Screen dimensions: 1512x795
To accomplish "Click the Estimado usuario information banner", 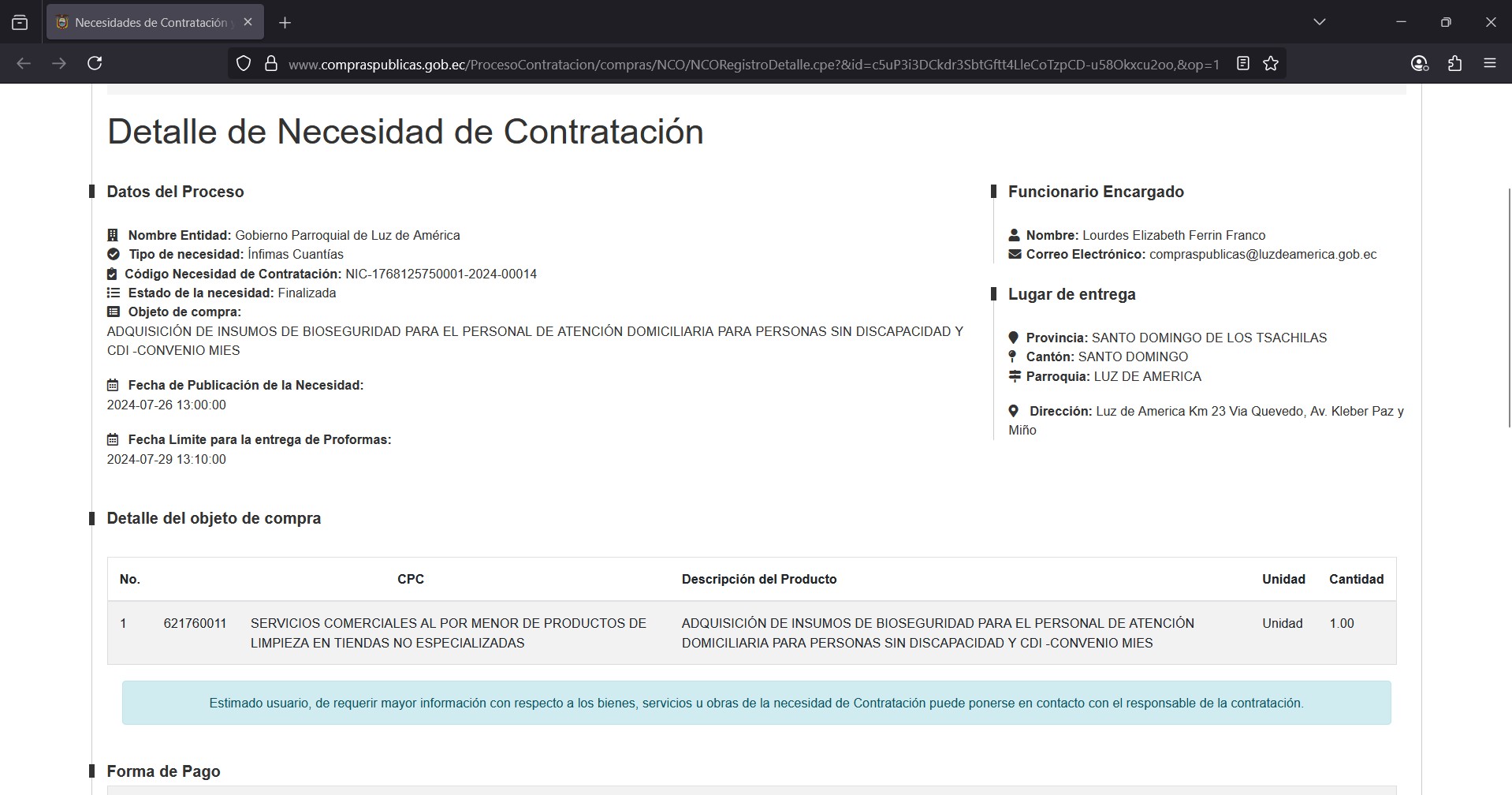I will click(757, 703).
